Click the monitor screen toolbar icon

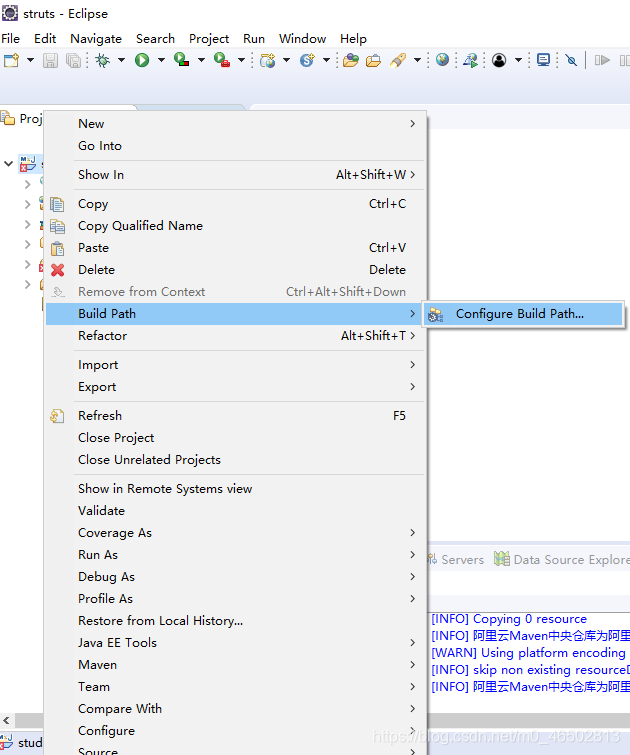click(543, 60)
